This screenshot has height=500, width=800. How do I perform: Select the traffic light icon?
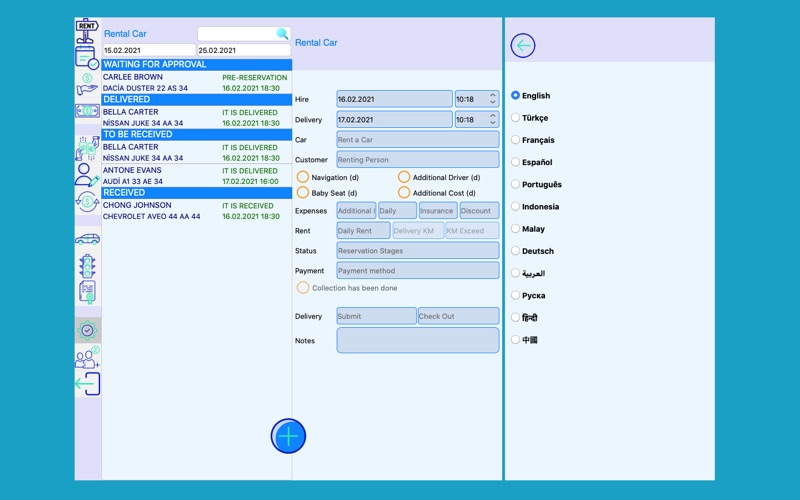coord(87,266)
